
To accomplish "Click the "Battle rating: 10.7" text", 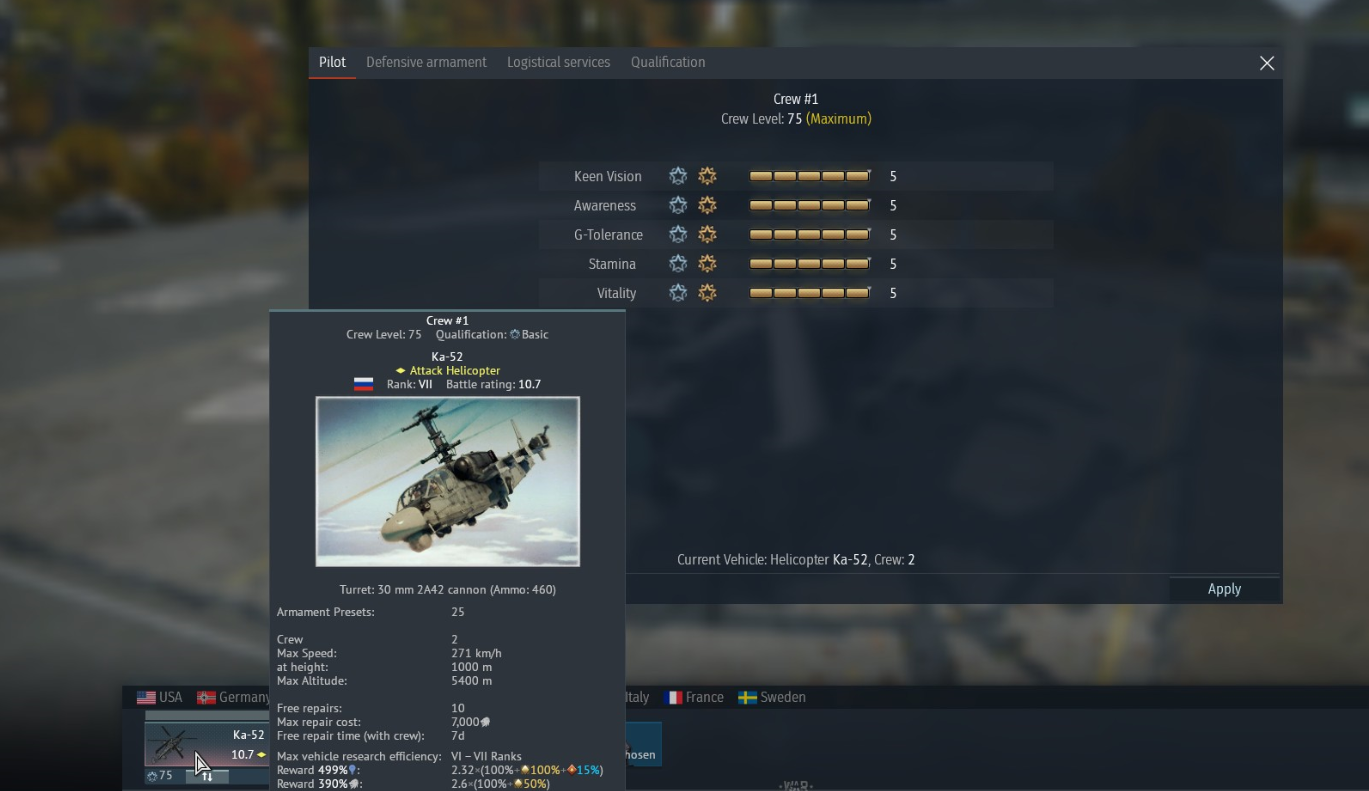I will pyautogui.click(x=493, y=384).
